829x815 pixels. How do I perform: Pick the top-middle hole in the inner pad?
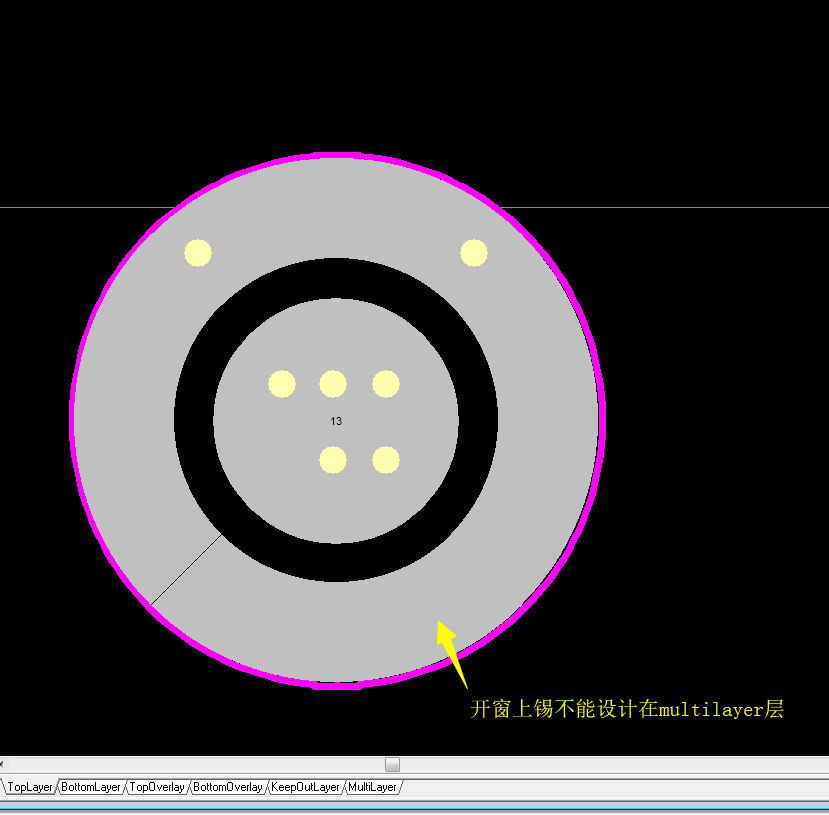click(x=333, y=384)
